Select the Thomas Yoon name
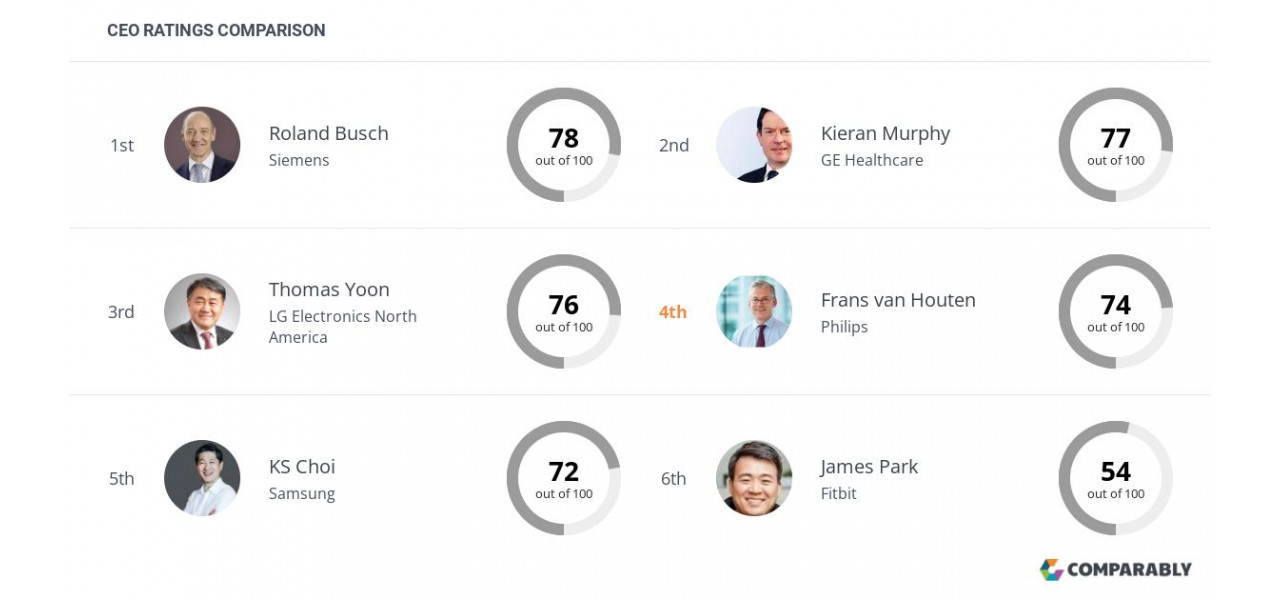Viewport: 1280px width, 600px height. [x=329, y=289]
